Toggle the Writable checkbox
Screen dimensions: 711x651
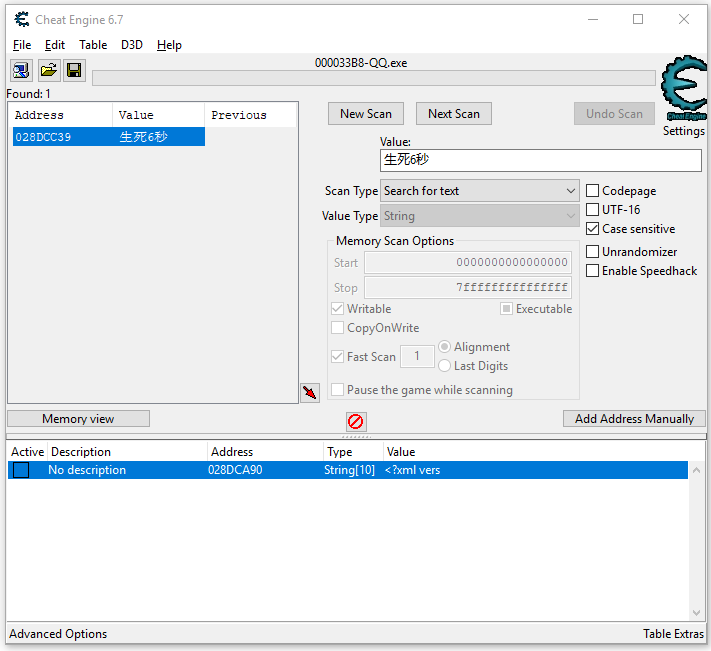pos(337,309)
